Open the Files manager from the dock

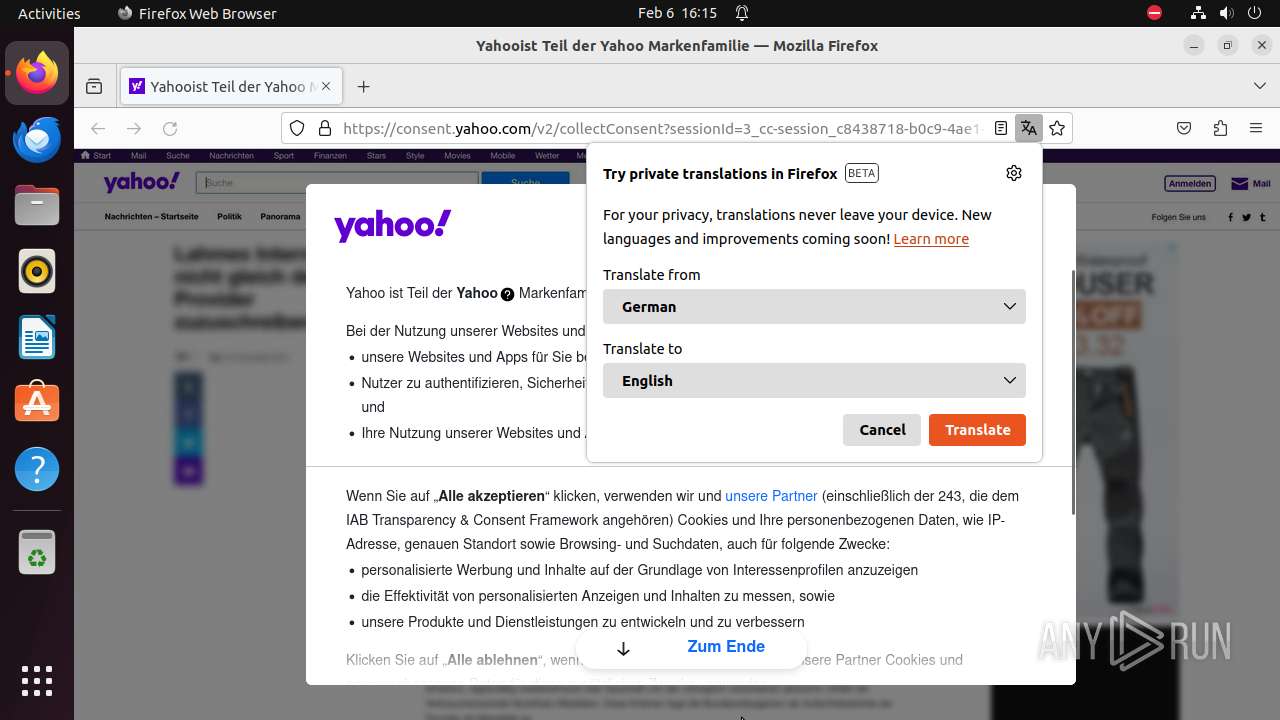[37, 205]
